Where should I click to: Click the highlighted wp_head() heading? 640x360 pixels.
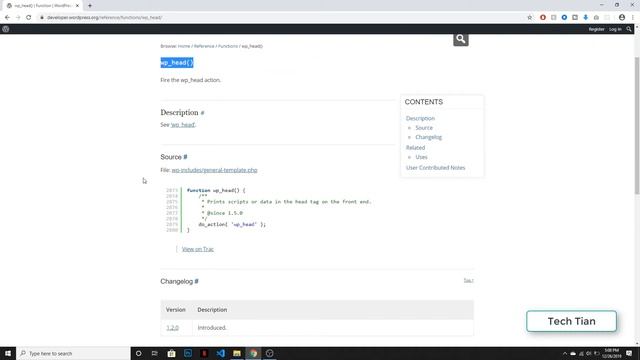[177, 62]
